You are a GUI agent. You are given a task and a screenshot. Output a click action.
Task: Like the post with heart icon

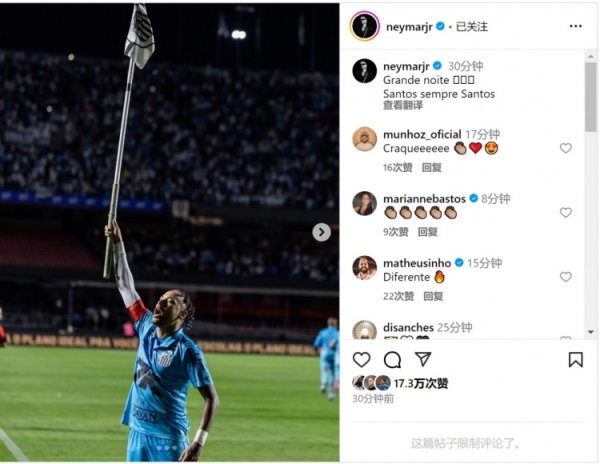click(x=361, y=360)
